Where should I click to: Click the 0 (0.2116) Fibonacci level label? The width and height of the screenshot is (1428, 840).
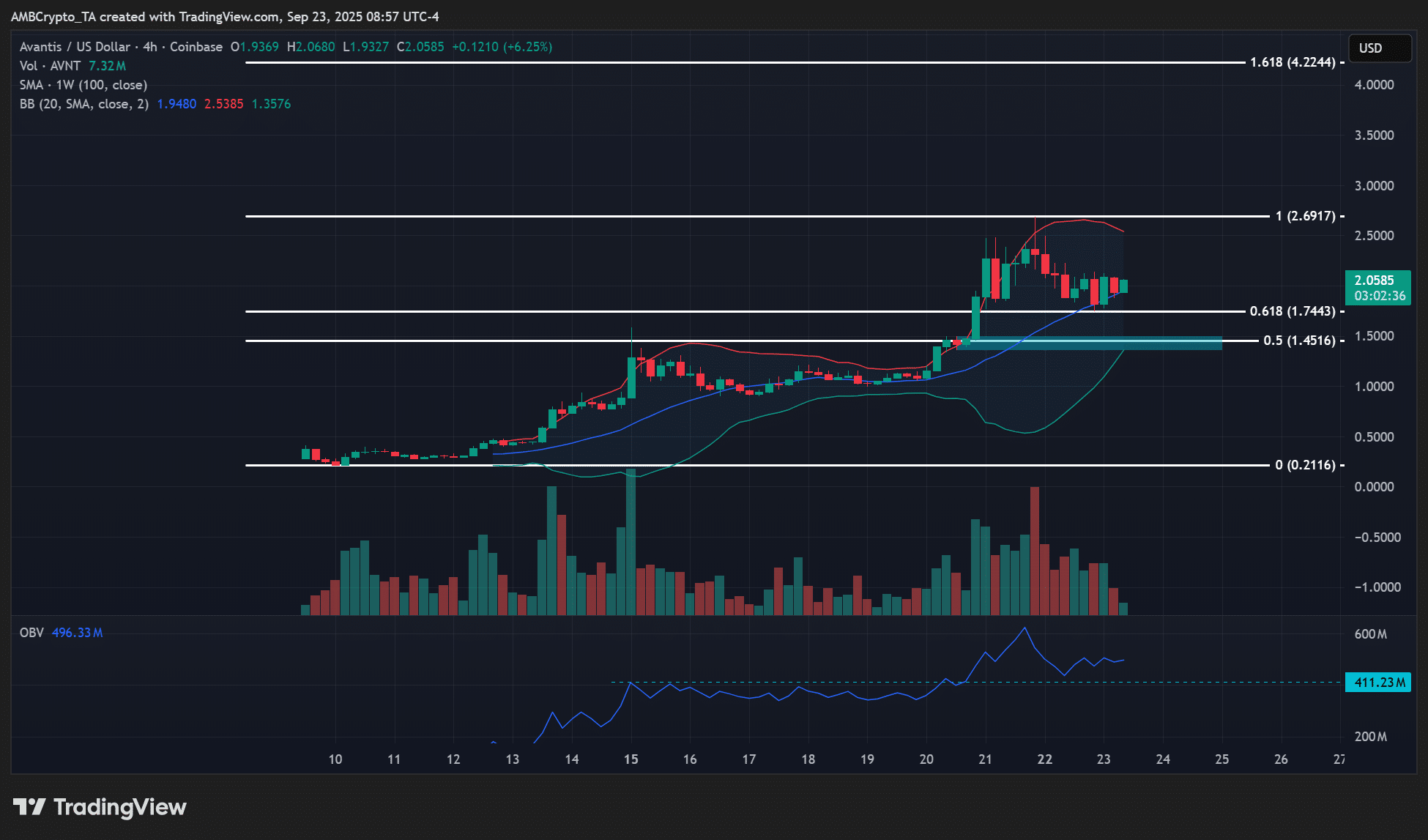point(1305,465)
